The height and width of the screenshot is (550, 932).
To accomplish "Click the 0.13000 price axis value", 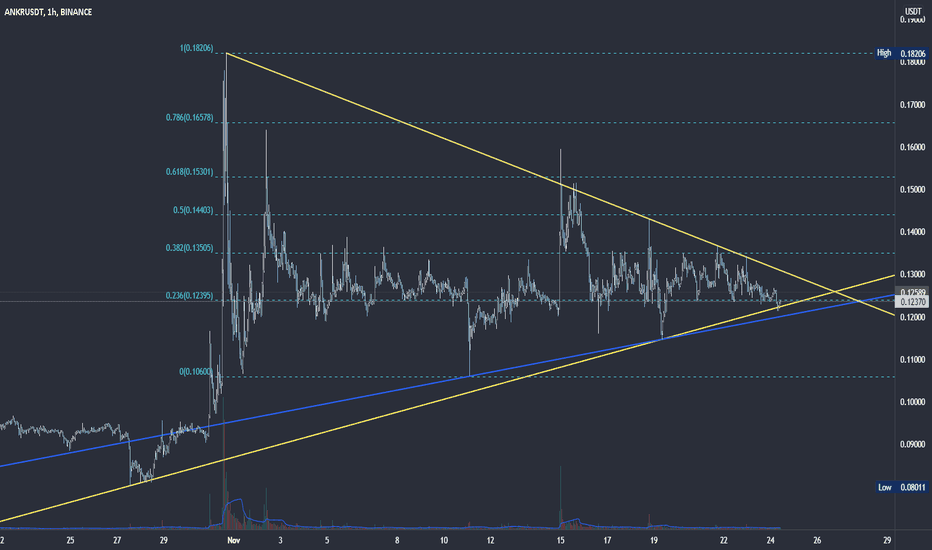I will [912, 275].
